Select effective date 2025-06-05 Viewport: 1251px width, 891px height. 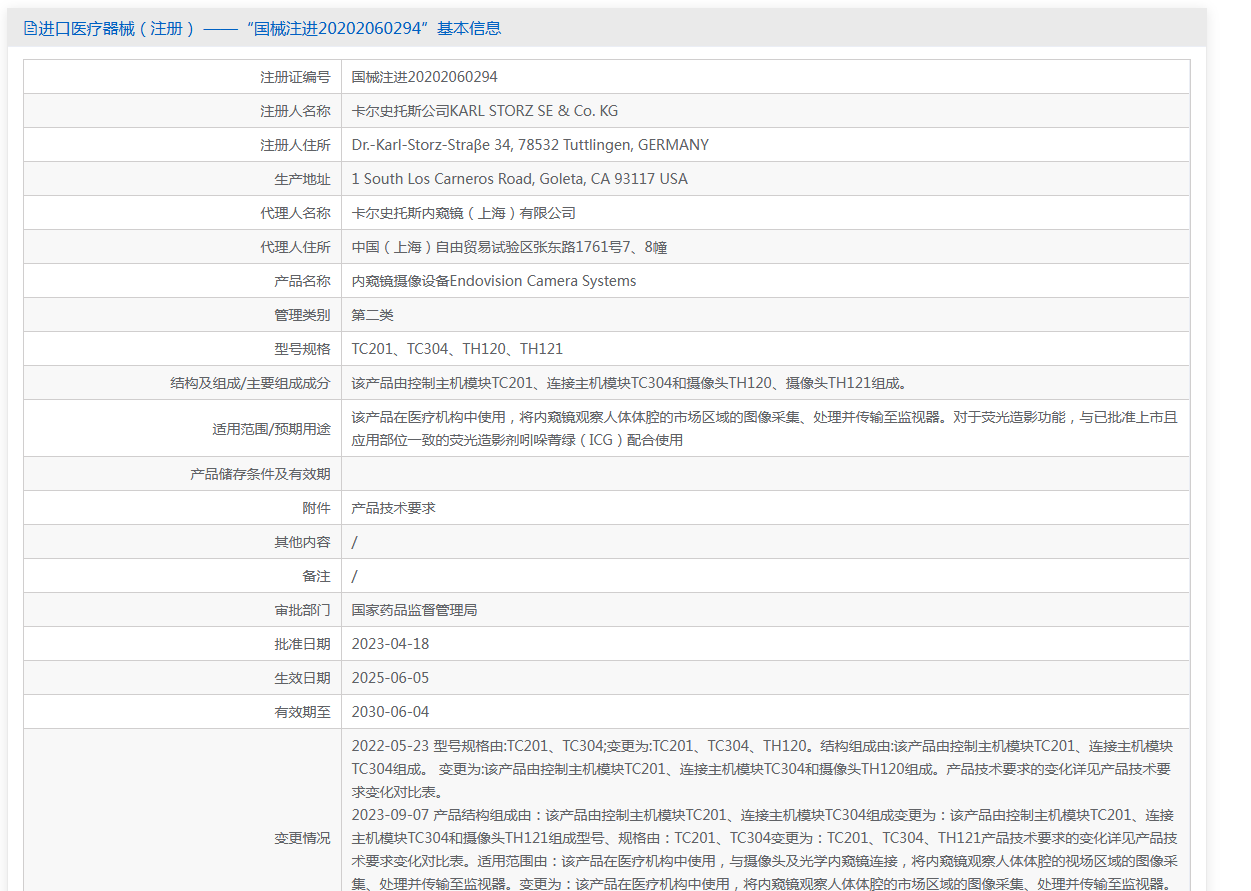pyautogui.click(x=390, y=678)
